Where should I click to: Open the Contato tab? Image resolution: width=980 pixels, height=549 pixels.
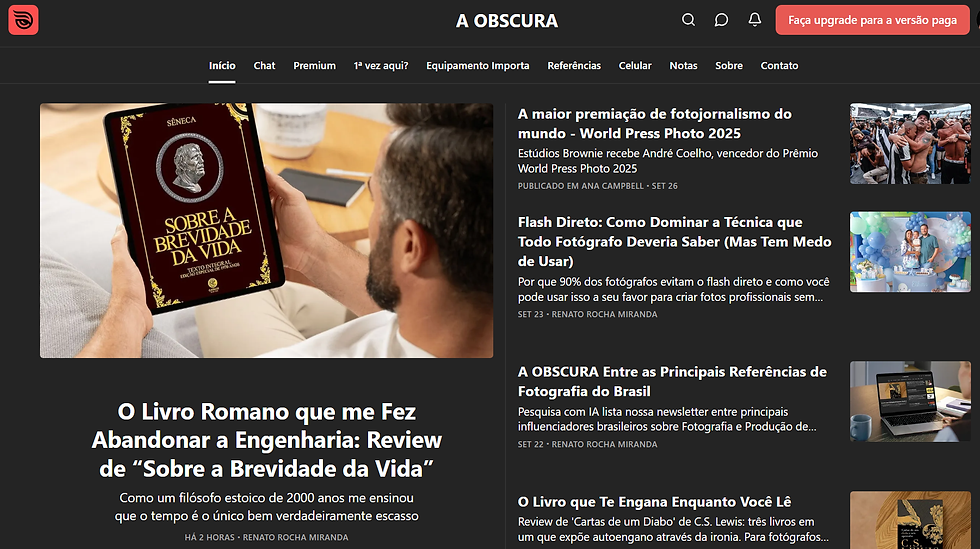(779, 66)
